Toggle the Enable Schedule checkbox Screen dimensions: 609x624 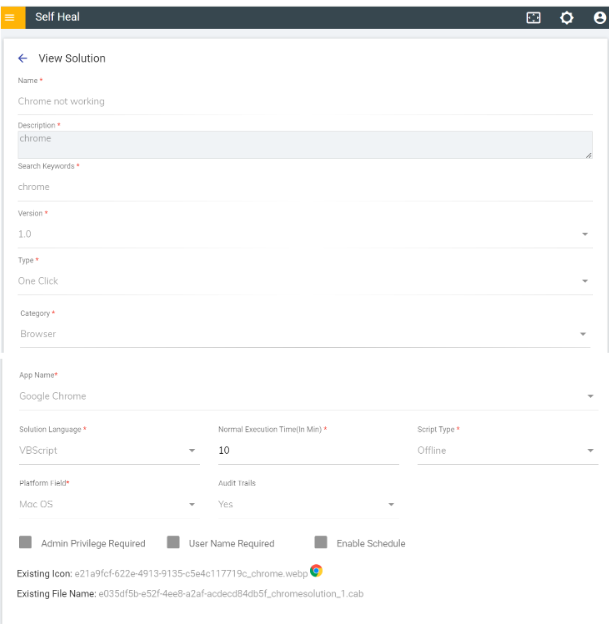[x=321, y=543]
